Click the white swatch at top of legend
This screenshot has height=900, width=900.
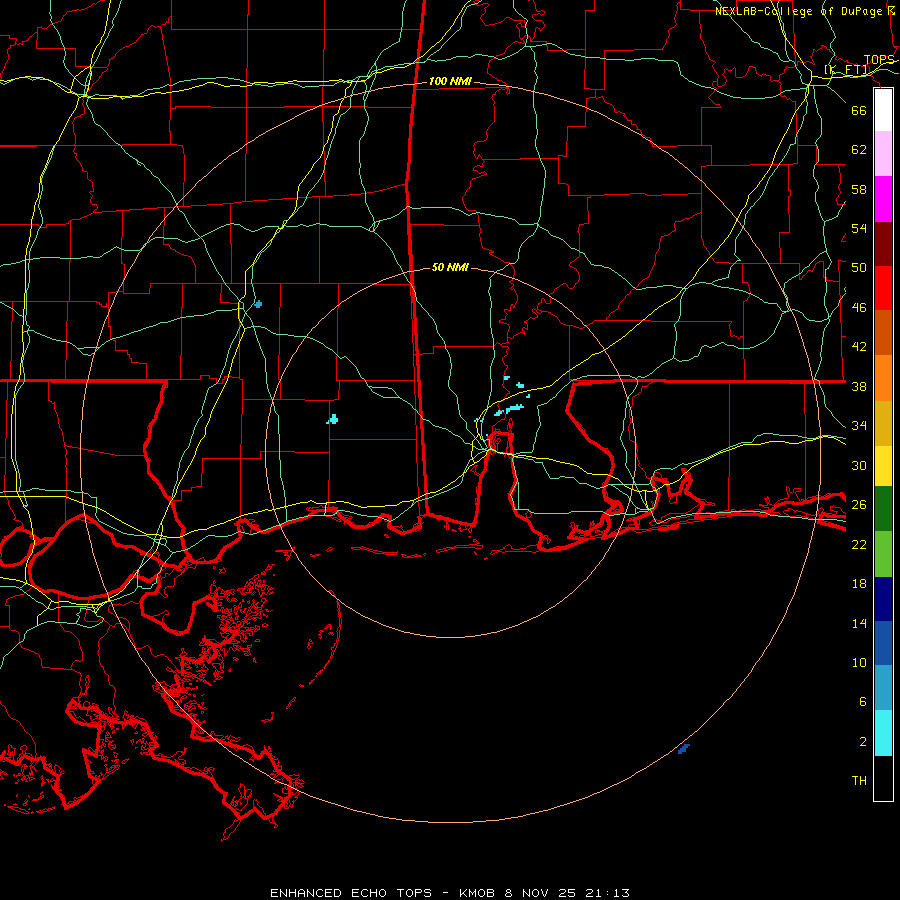click(x=883, y=110)
